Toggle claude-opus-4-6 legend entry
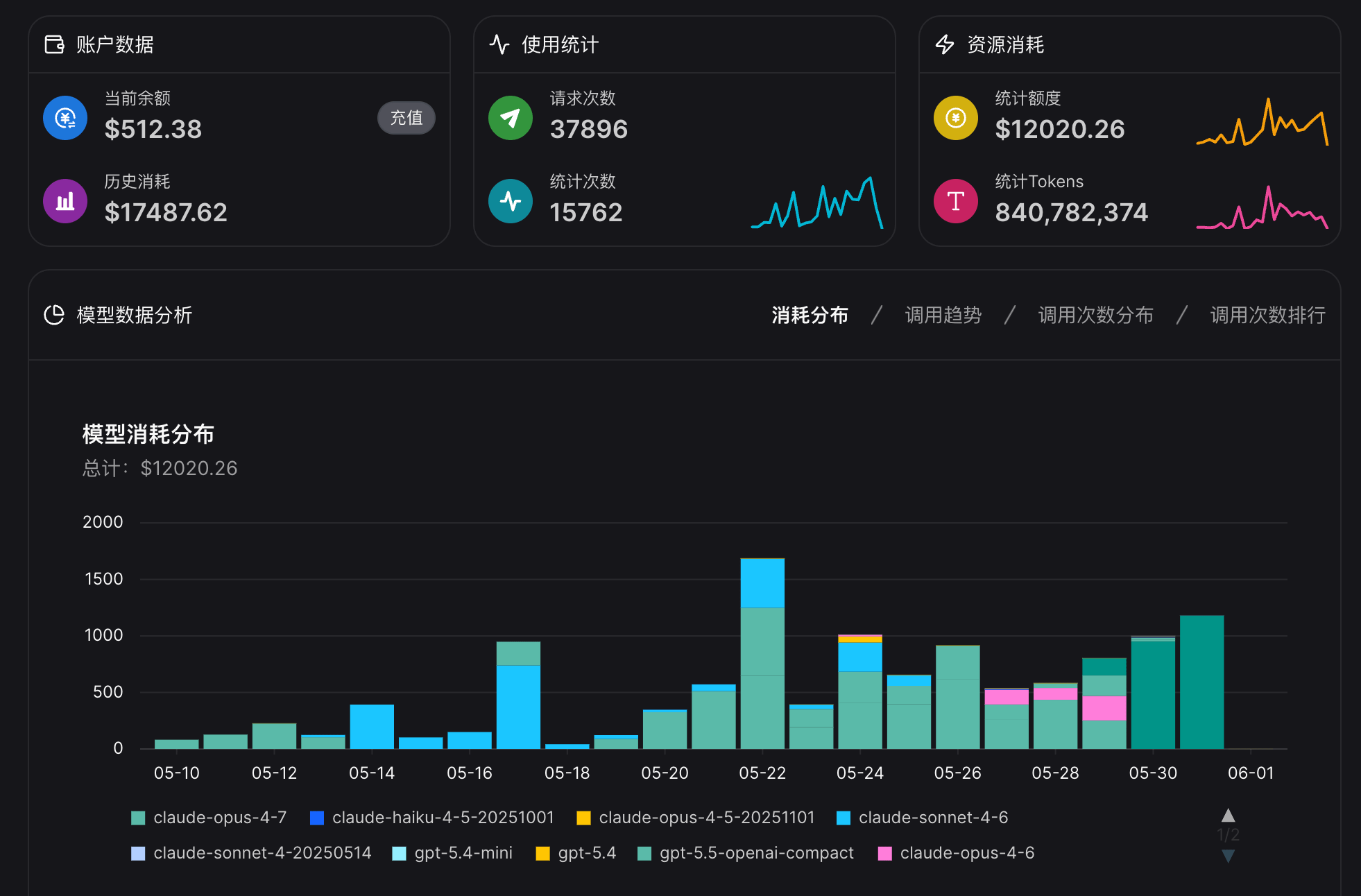 [956, 853]
